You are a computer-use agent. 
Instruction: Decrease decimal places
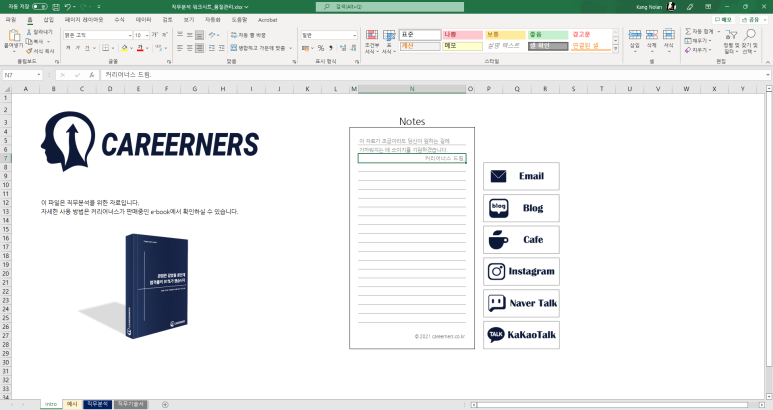353,48
